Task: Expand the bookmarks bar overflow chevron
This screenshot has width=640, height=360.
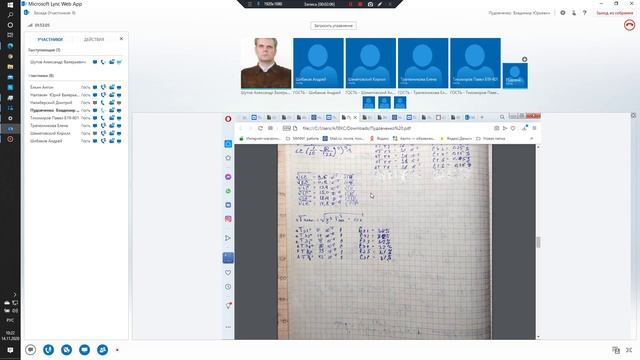Action: point(531,138)
